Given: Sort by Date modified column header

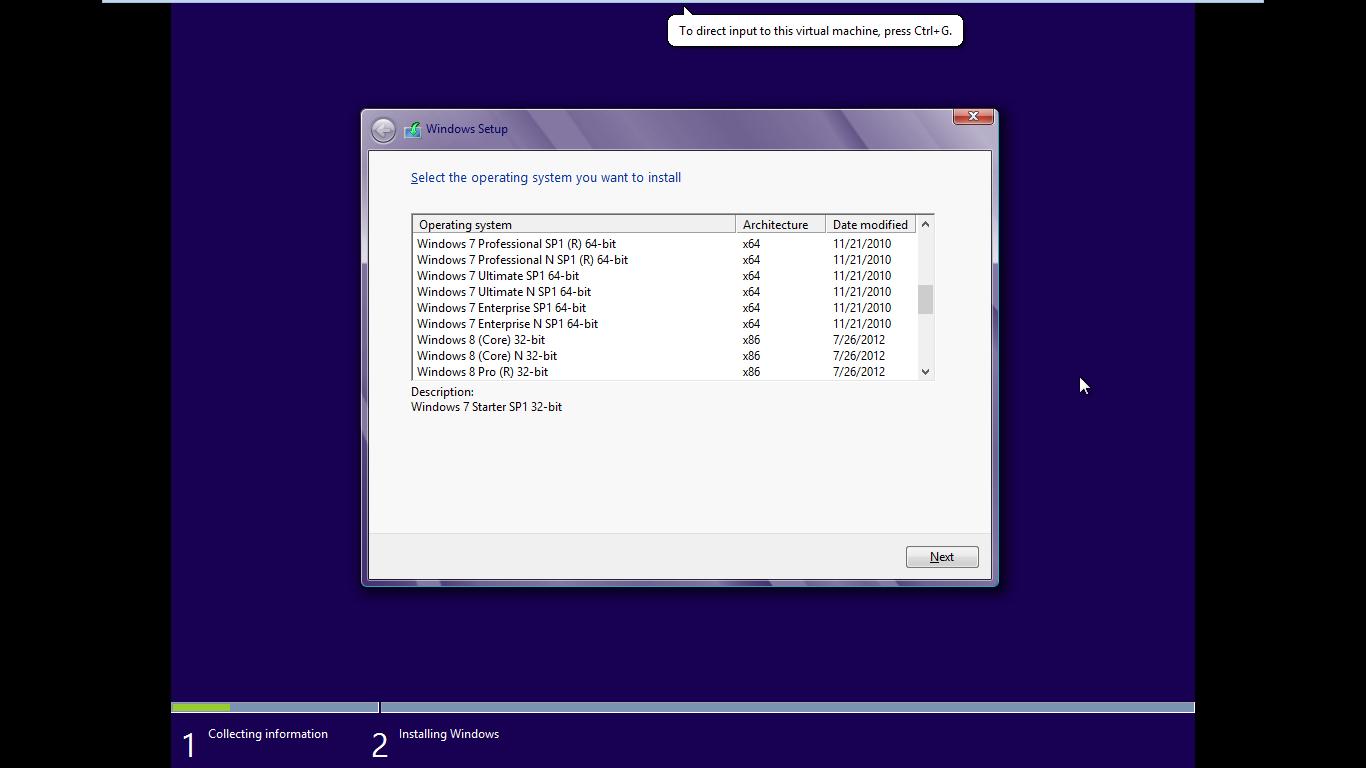Looking at the screenshot, I should (870, 225).
